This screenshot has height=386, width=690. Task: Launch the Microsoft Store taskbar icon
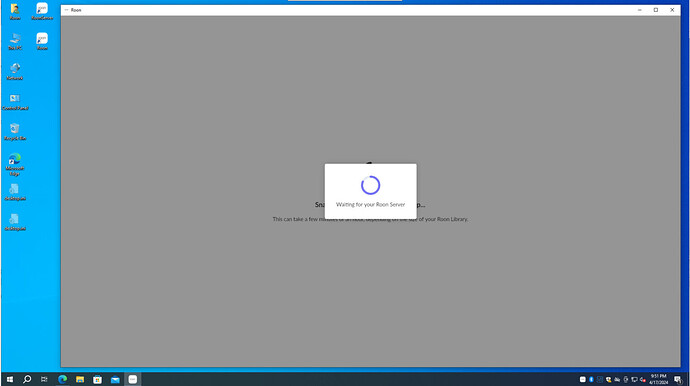98,379
